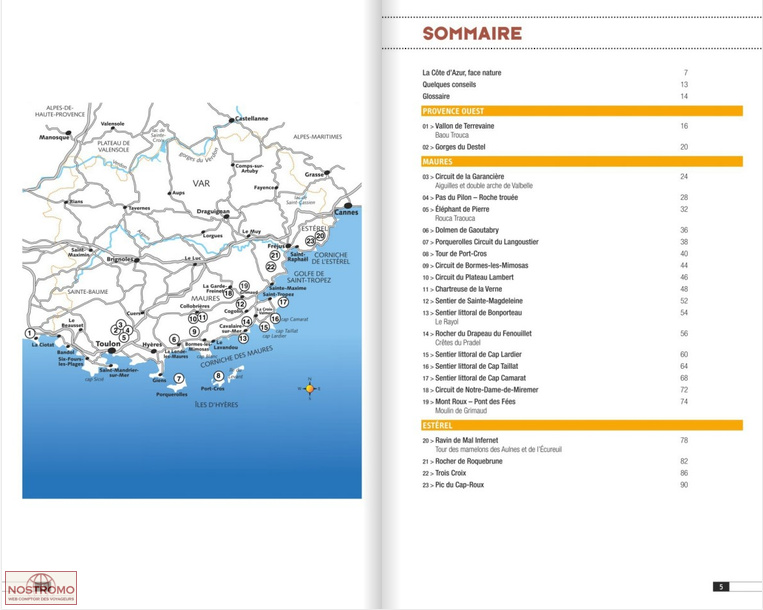Image resolution: width=763 pixels, height=610 pixels.
Task: Click the Draguignan label on the map
Action: (213, 212)
